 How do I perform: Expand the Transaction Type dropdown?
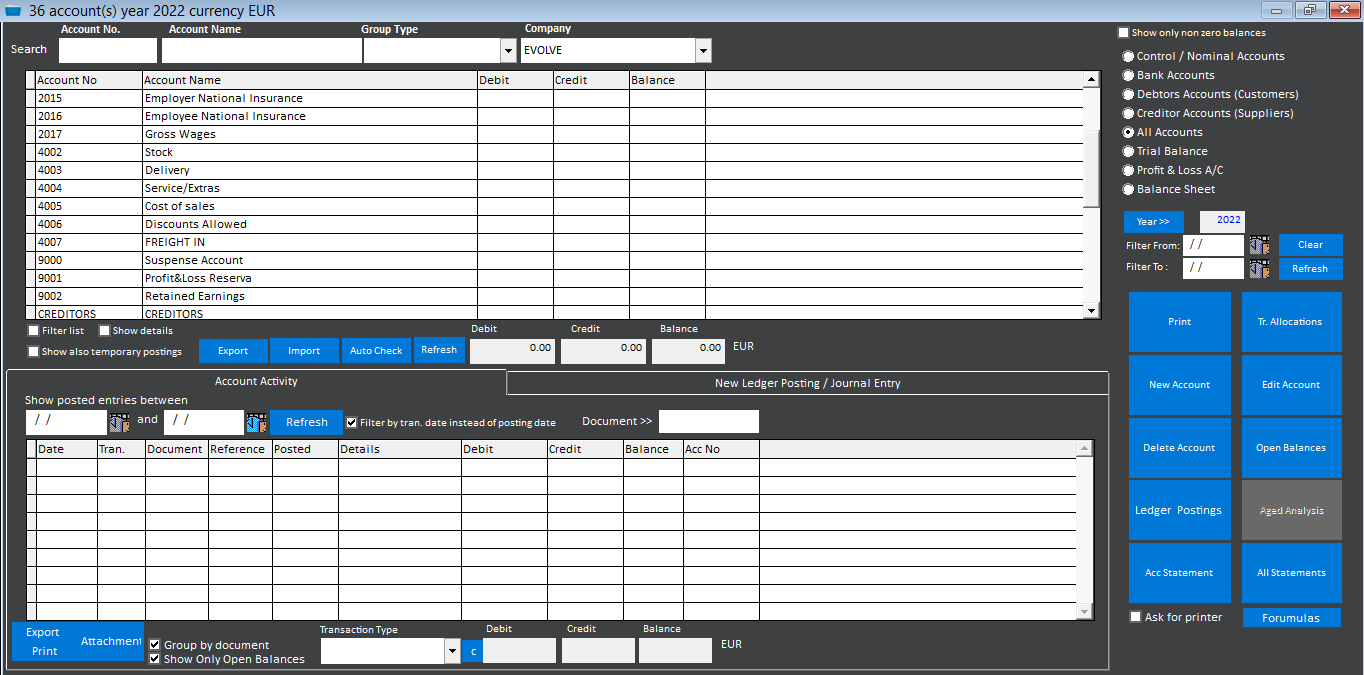pyautogui.click(x=452, y=650)
